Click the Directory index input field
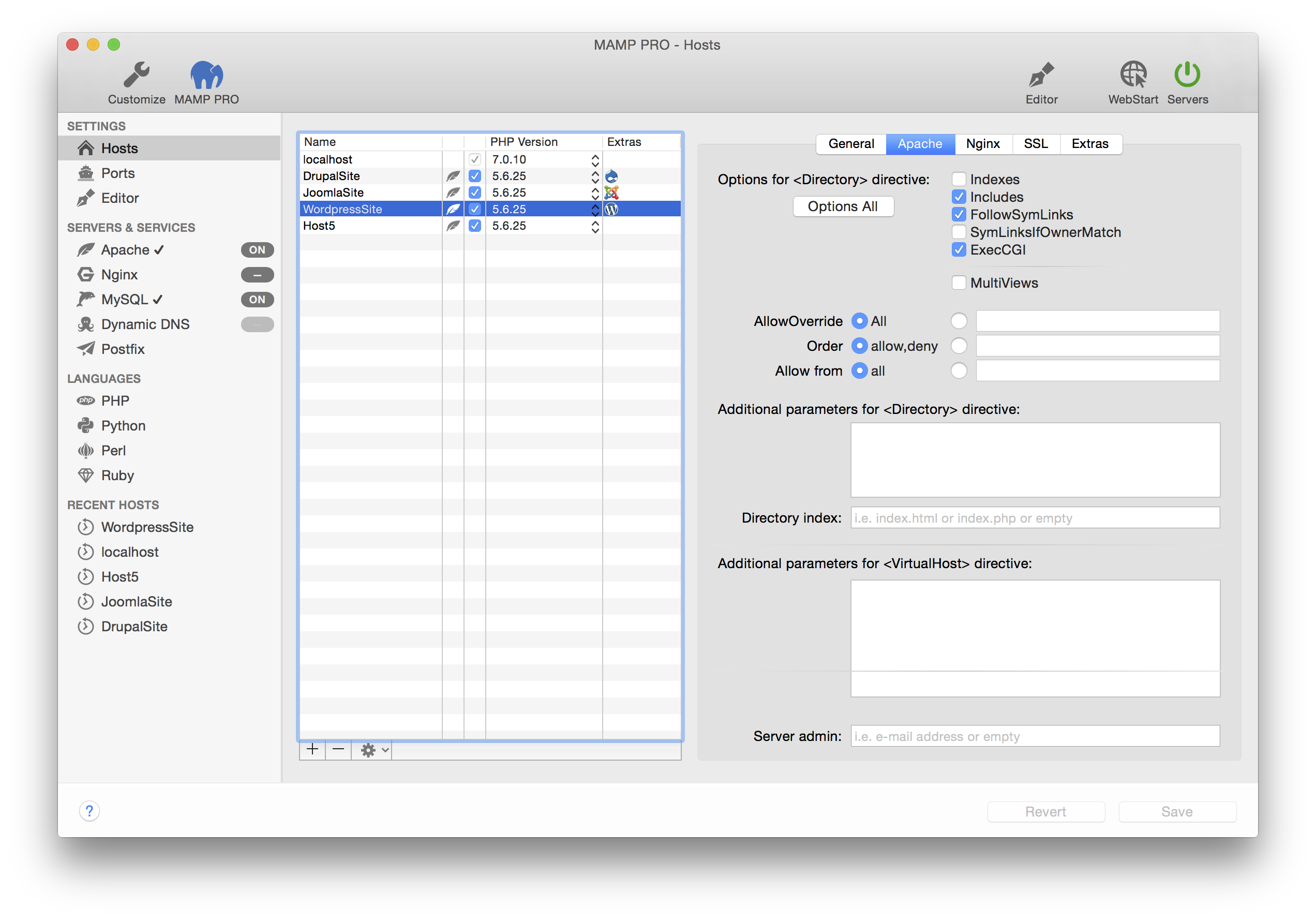Viewport: 1316px width, 920px height. pos(1035,518)
